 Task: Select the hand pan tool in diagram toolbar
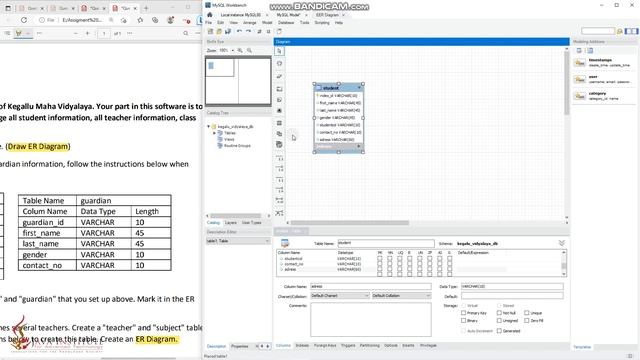click(279, 64)
